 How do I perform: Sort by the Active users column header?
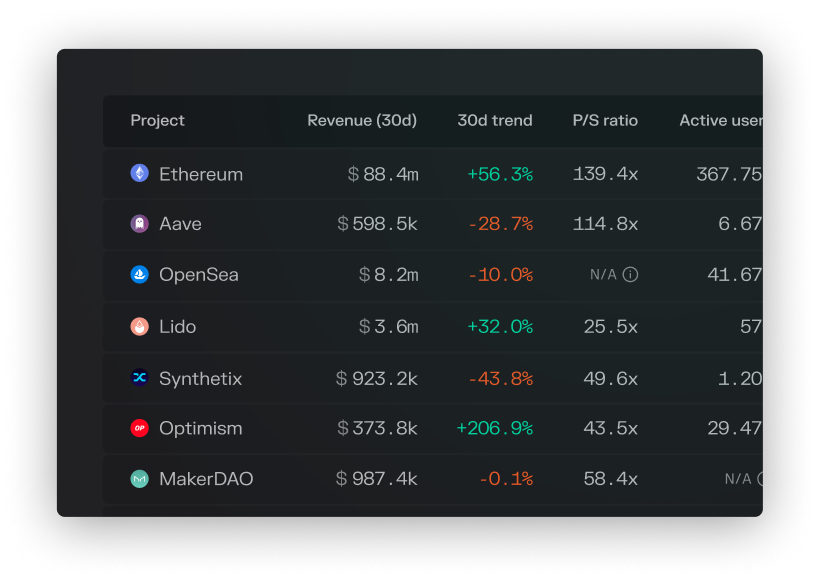click(721, 120)
